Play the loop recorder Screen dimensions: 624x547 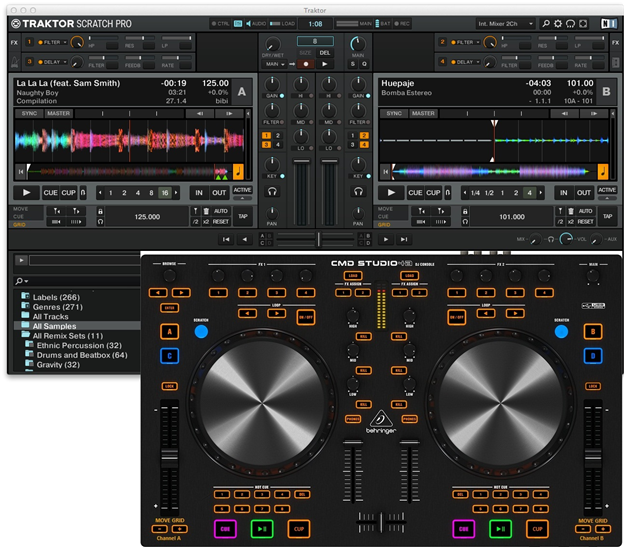point(325,64)
